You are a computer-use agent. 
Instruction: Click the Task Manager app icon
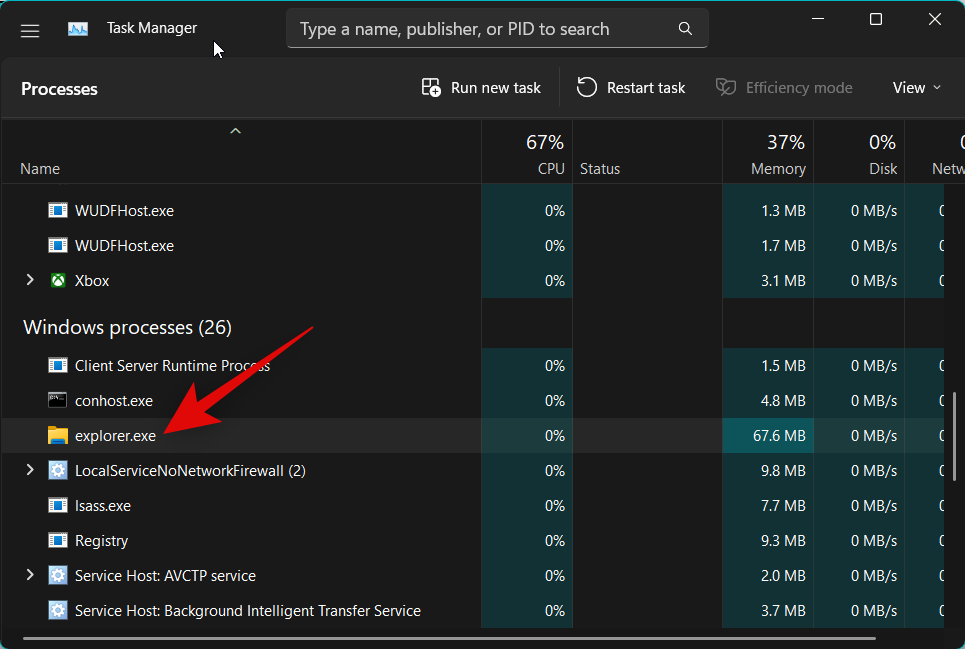click(x=78, y=29)
